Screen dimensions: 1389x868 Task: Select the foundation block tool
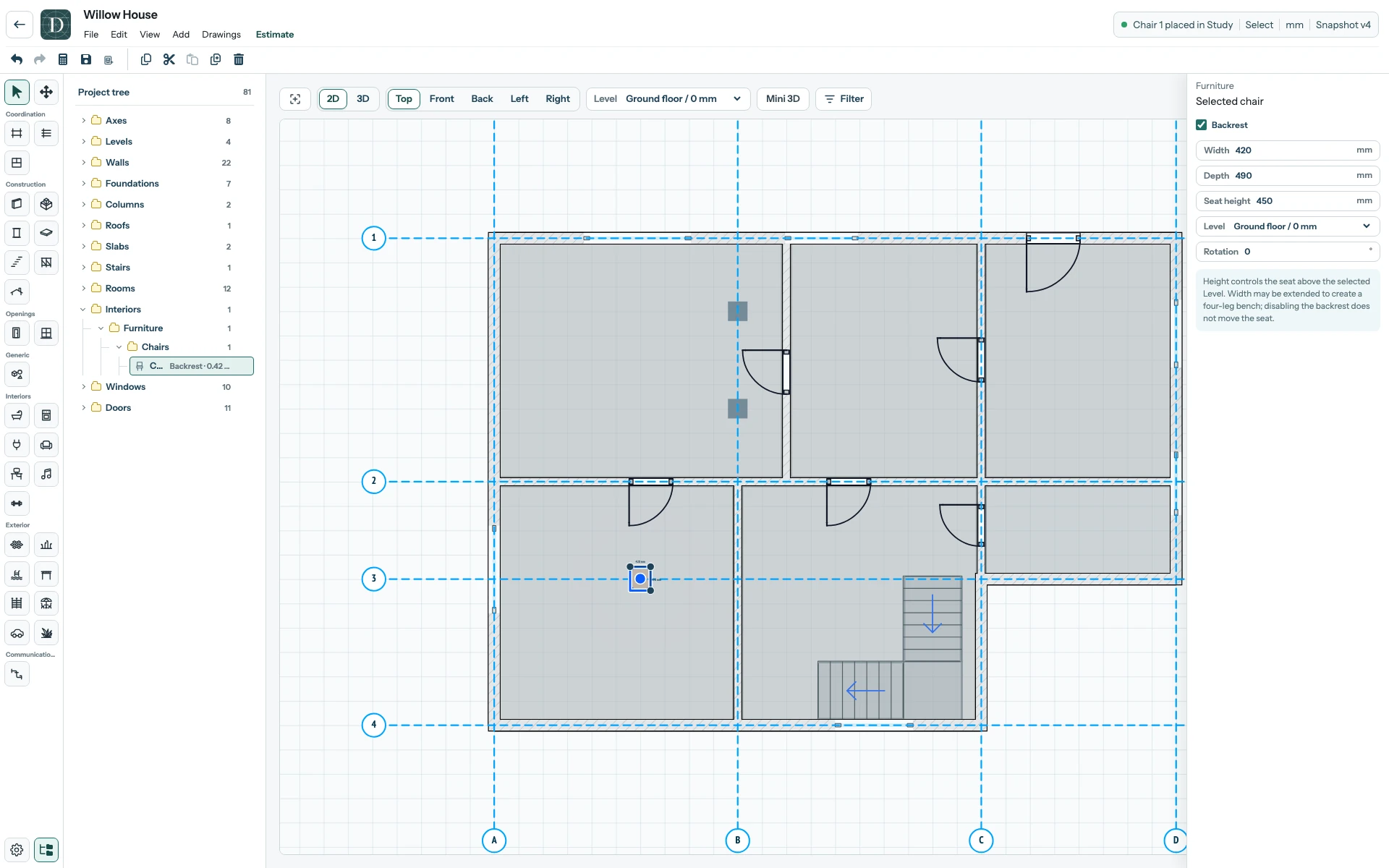(46, 204)
